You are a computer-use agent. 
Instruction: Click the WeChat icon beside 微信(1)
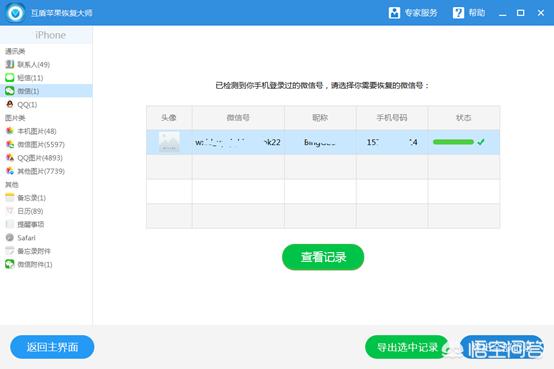tap(10, 91)
